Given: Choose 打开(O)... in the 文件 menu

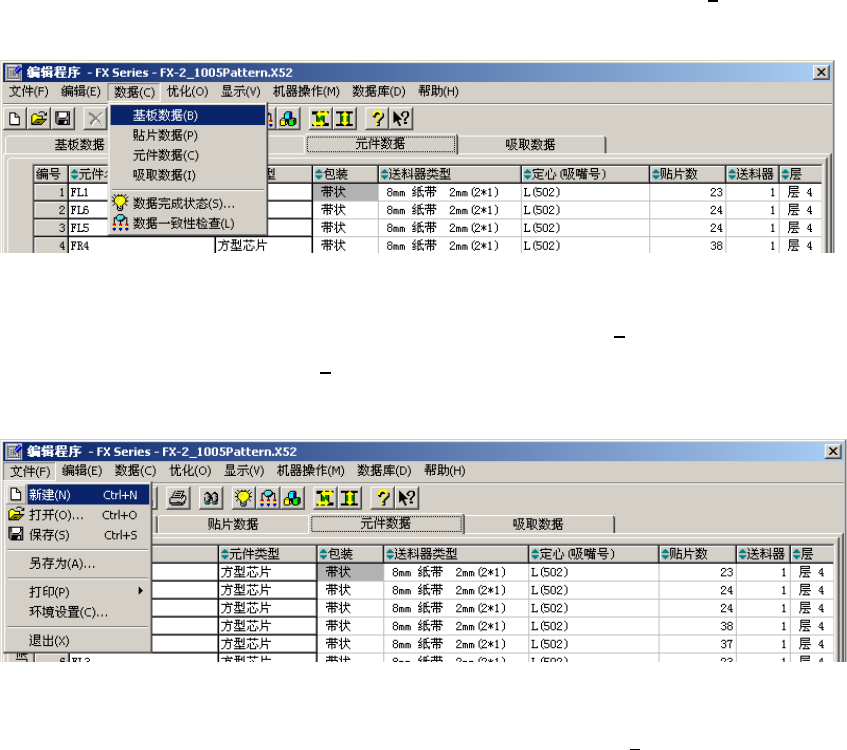Looking at the screenshot, I should click(78, 515).
